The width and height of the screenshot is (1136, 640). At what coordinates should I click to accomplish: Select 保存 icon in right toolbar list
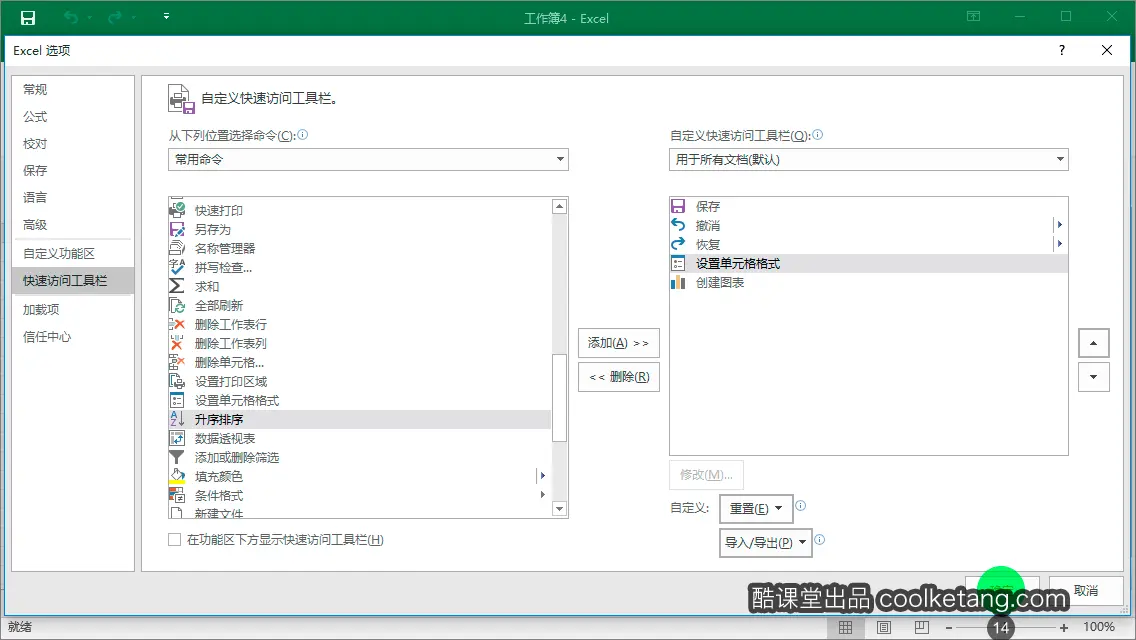point(678,207)
